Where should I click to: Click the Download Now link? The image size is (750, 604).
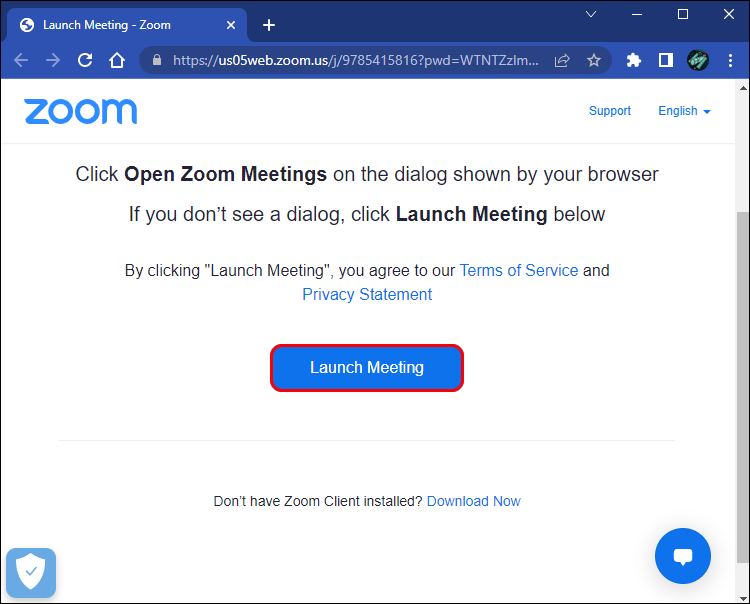pyautogui.click(x=473, y=501)
